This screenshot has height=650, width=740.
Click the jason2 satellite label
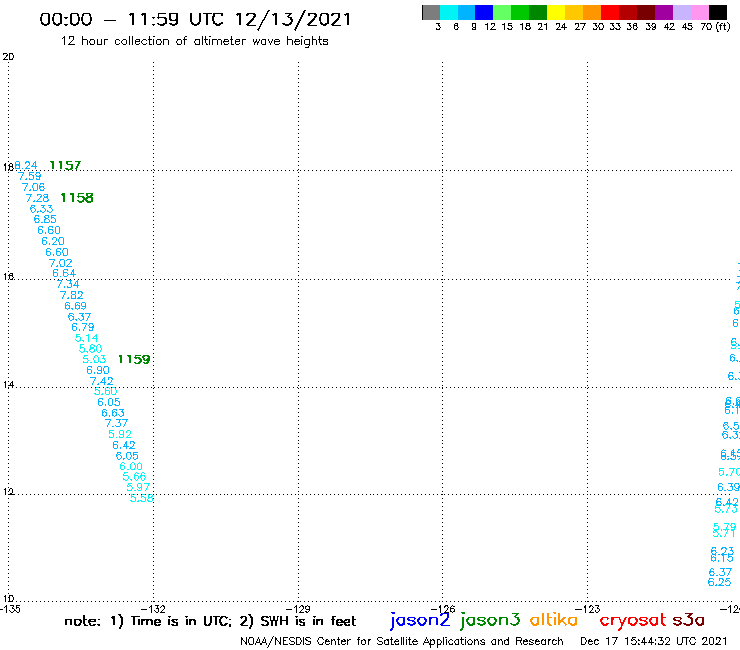coord(420,621)
